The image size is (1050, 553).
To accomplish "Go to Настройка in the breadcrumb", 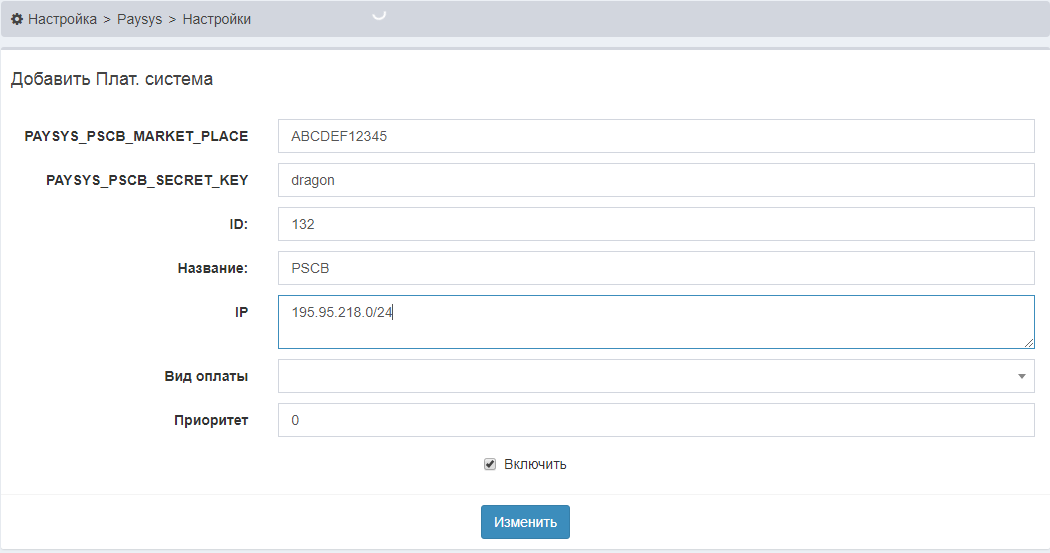I will coord(62,19).
